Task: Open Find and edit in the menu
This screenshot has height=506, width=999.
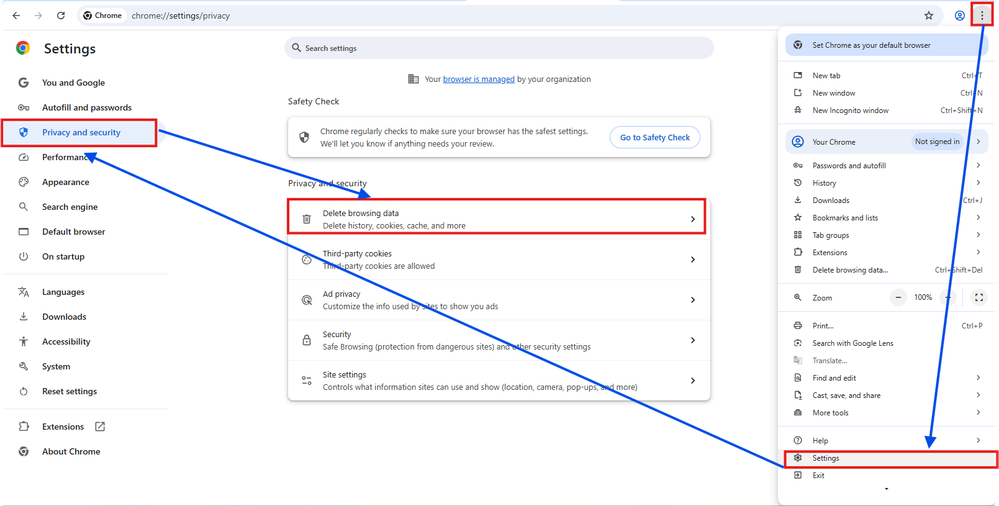Action: click(x=888, y=378)
